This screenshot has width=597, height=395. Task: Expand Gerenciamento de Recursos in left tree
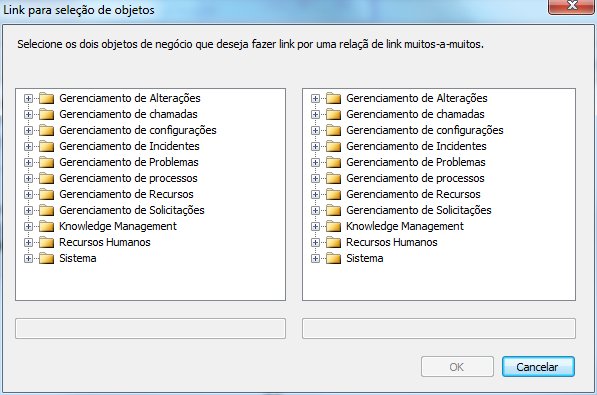(x=28, y=194)
